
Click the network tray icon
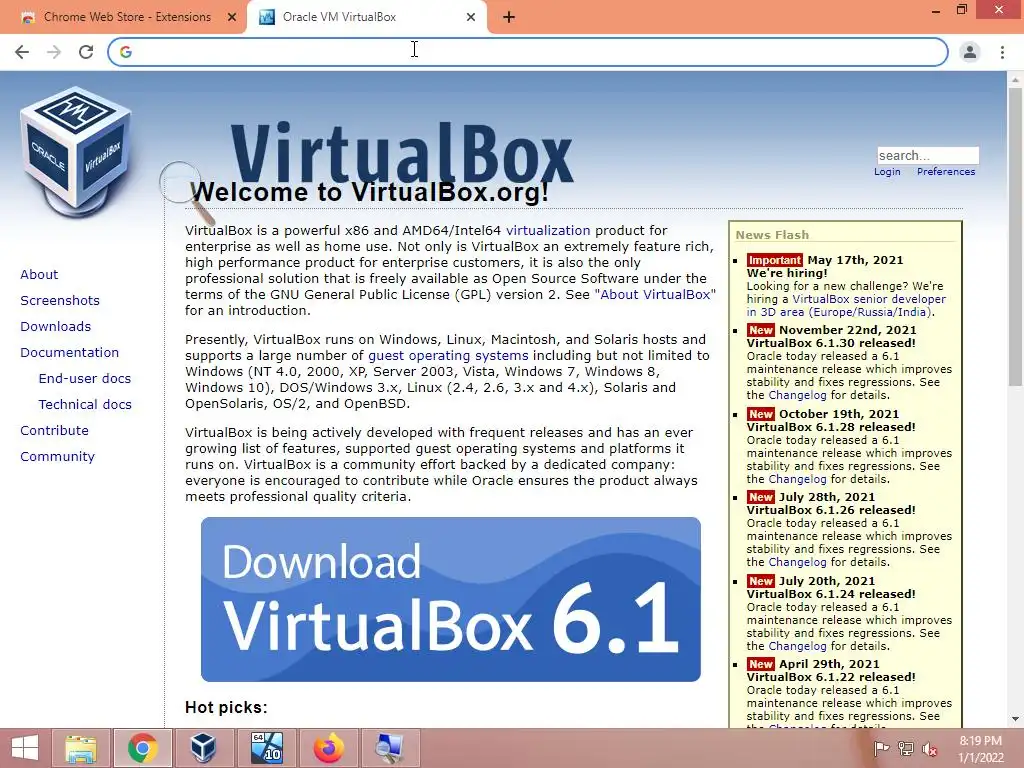point(906,748)
